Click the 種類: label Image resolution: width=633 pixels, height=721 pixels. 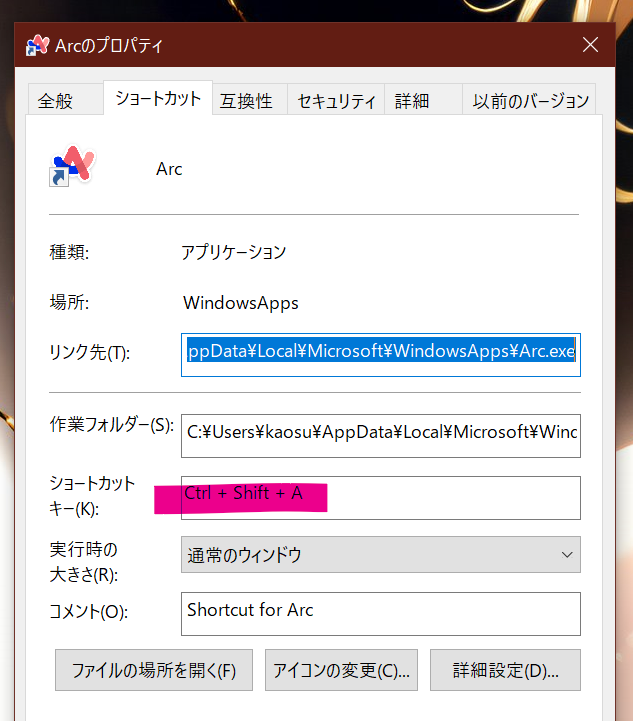point(69,252)
